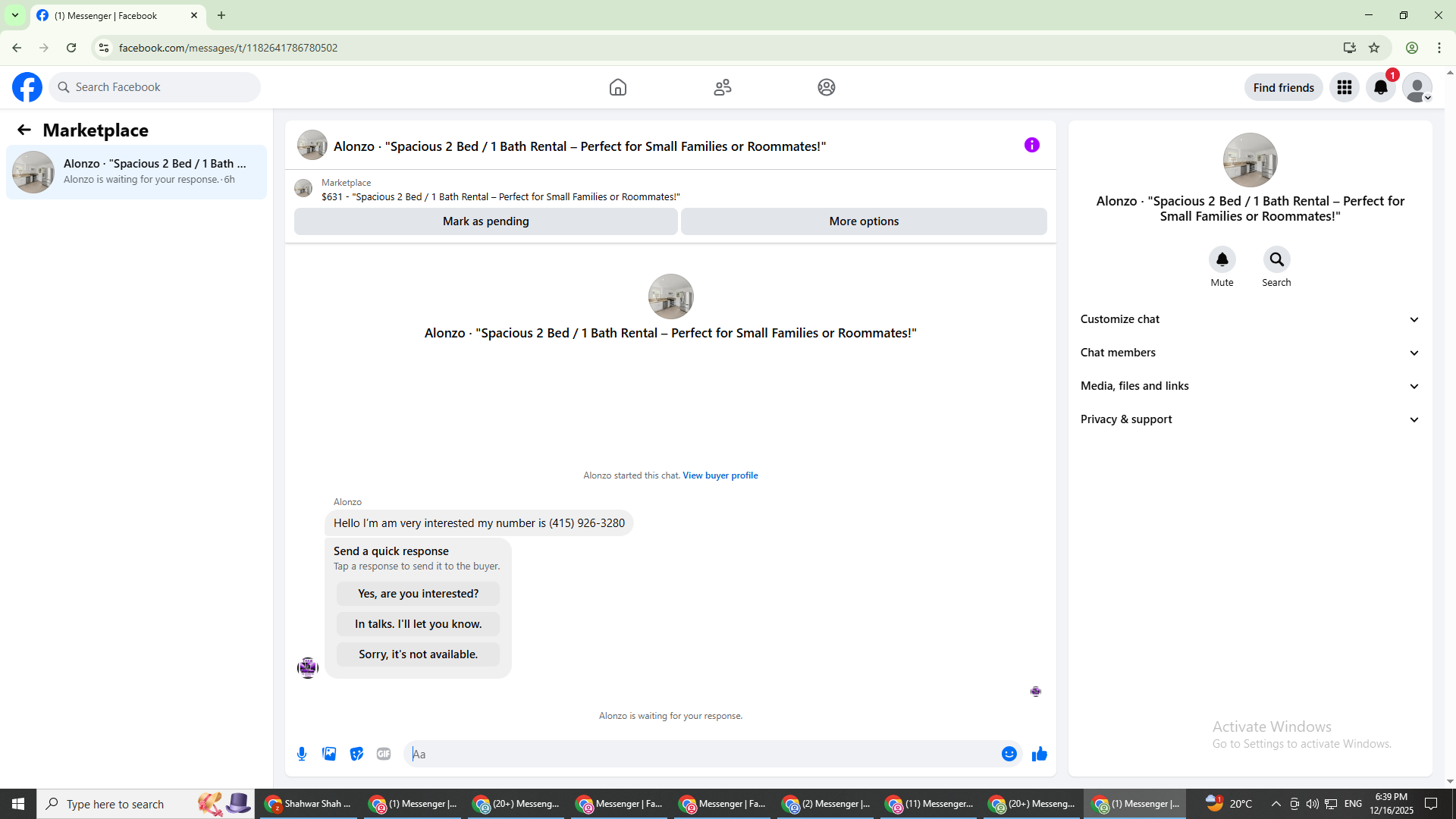Open the Home feed icon
1456x819 pixels.
618,87
